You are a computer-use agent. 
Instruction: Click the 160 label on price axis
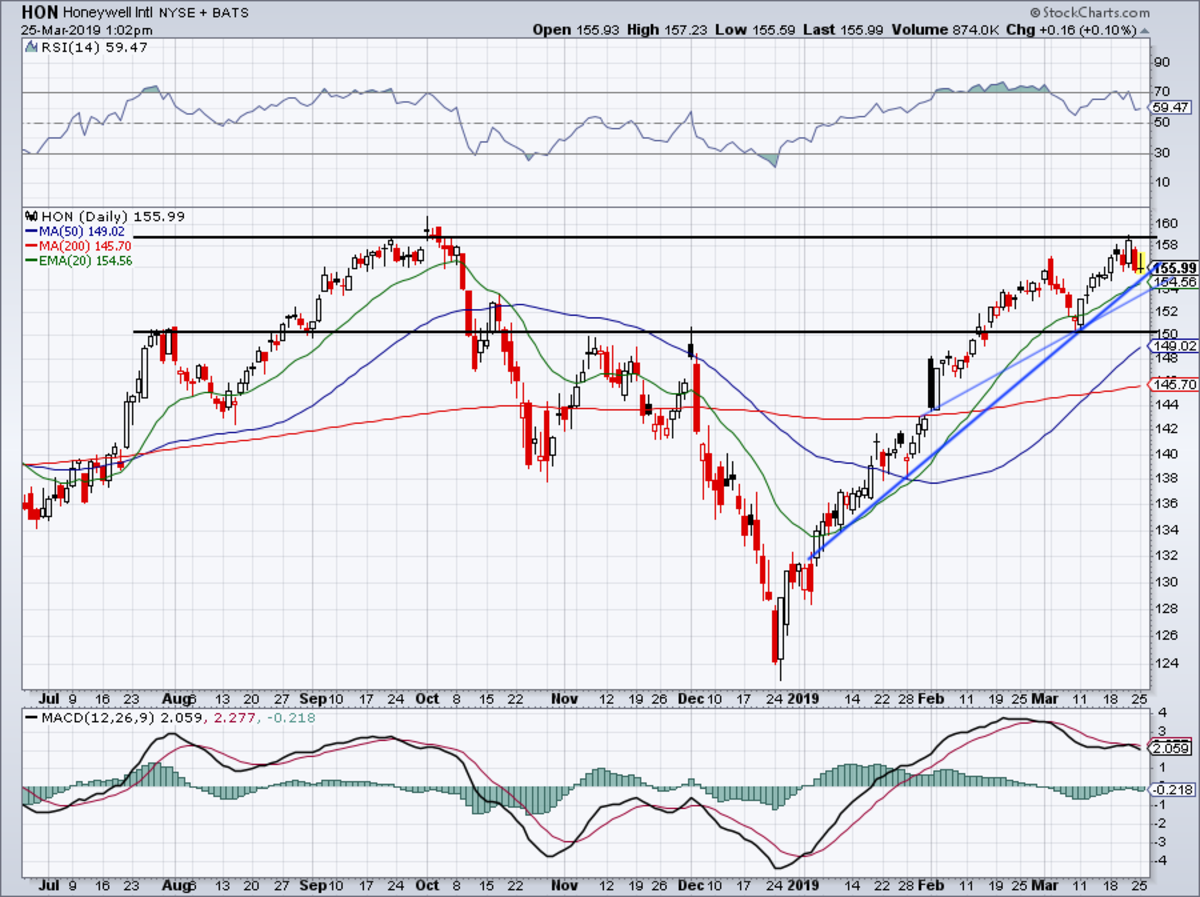(x=1165, y=223)
